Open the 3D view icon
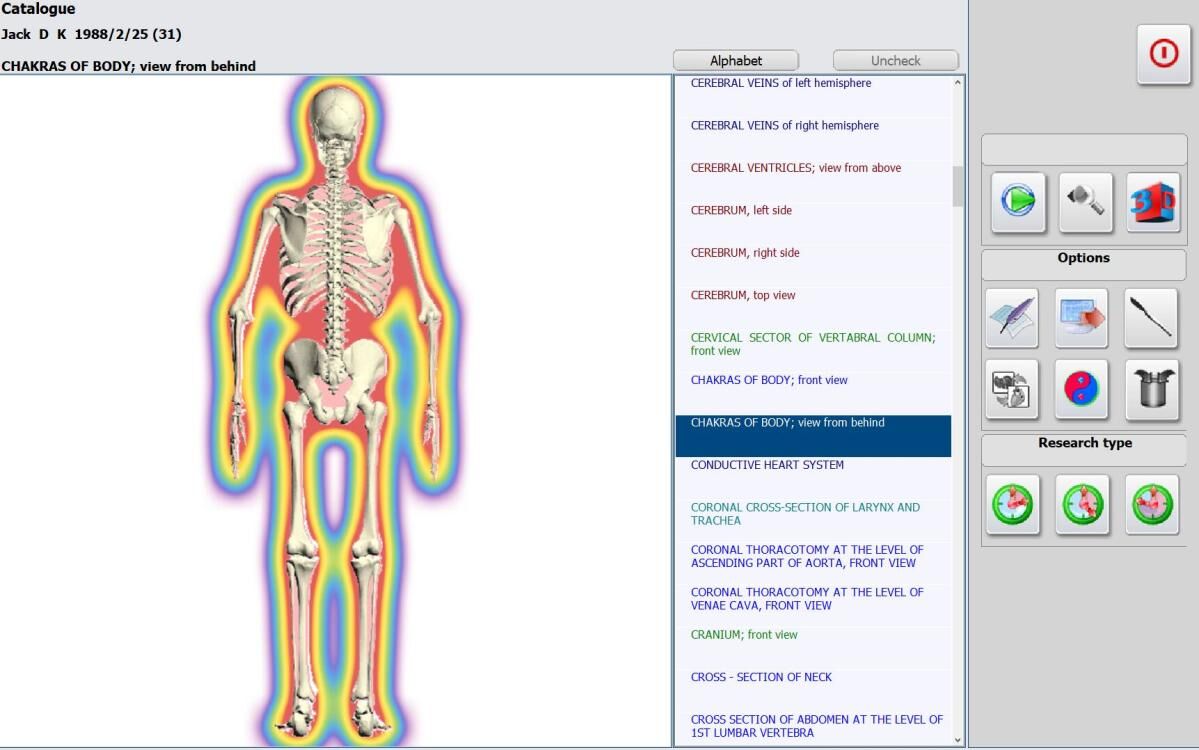This screenshot has width=1199, height=750. tap(1153, 203)
